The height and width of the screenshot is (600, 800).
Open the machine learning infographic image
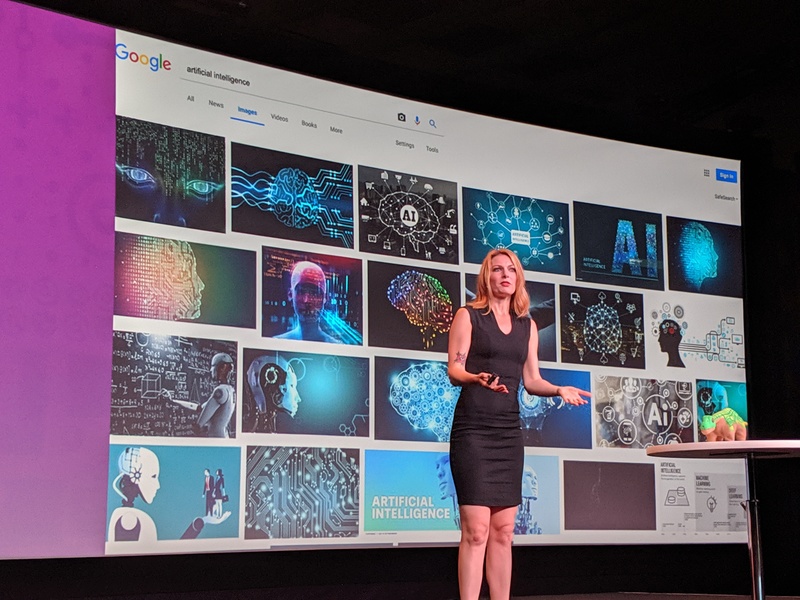click(x=703, y=497)
